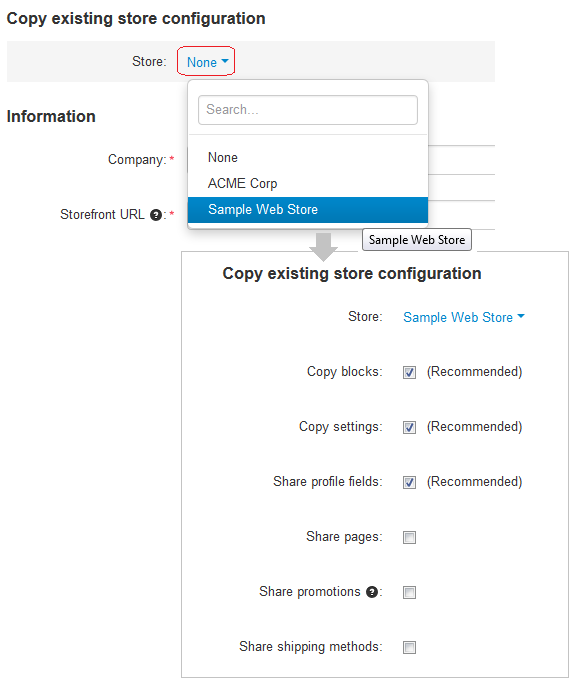This screenshot has width=579, height=689.
Task: Click the Share pages label
Action: coord(344,537)
